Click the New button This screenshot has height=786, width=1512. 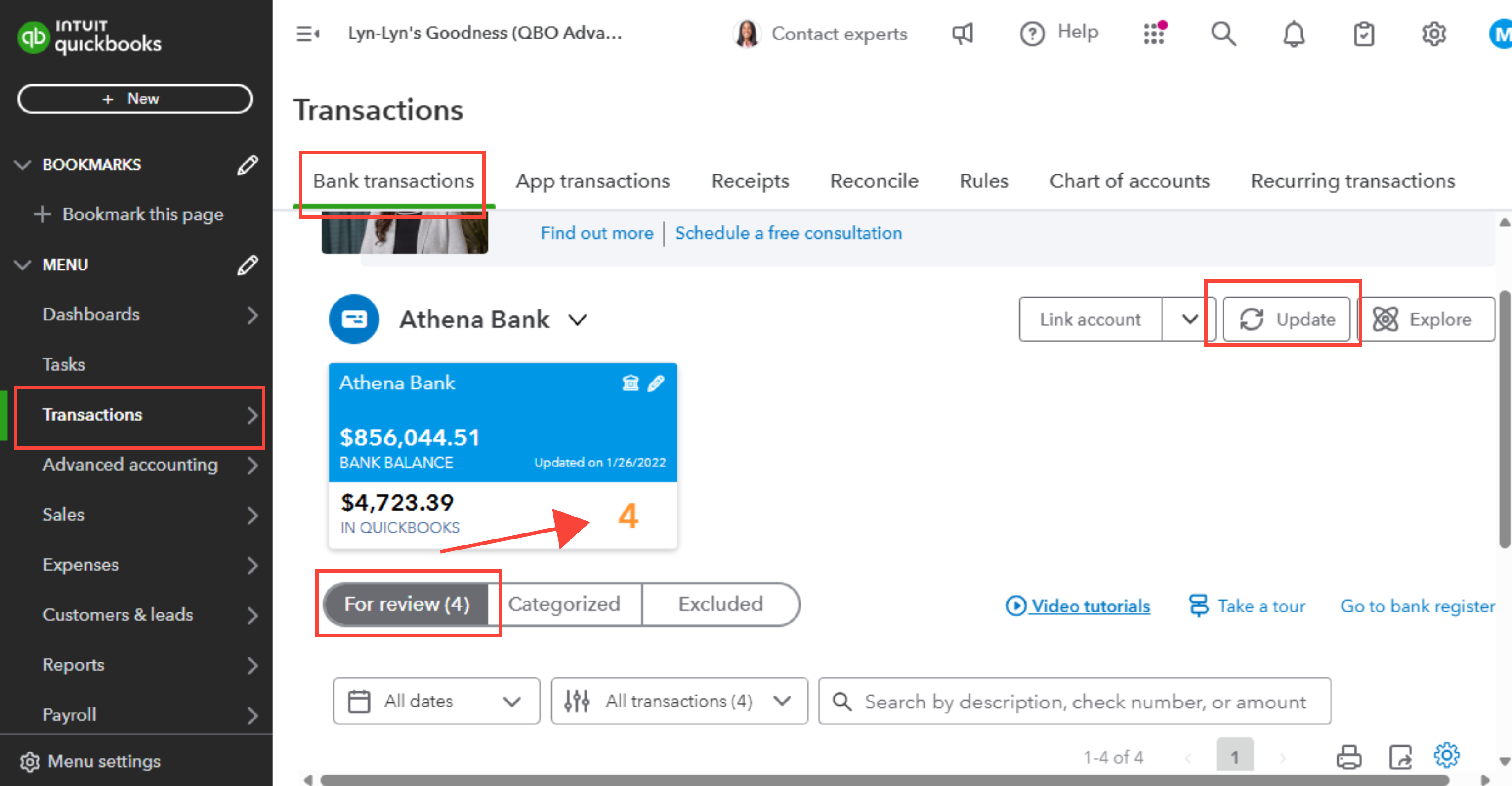tap(135, 99)
